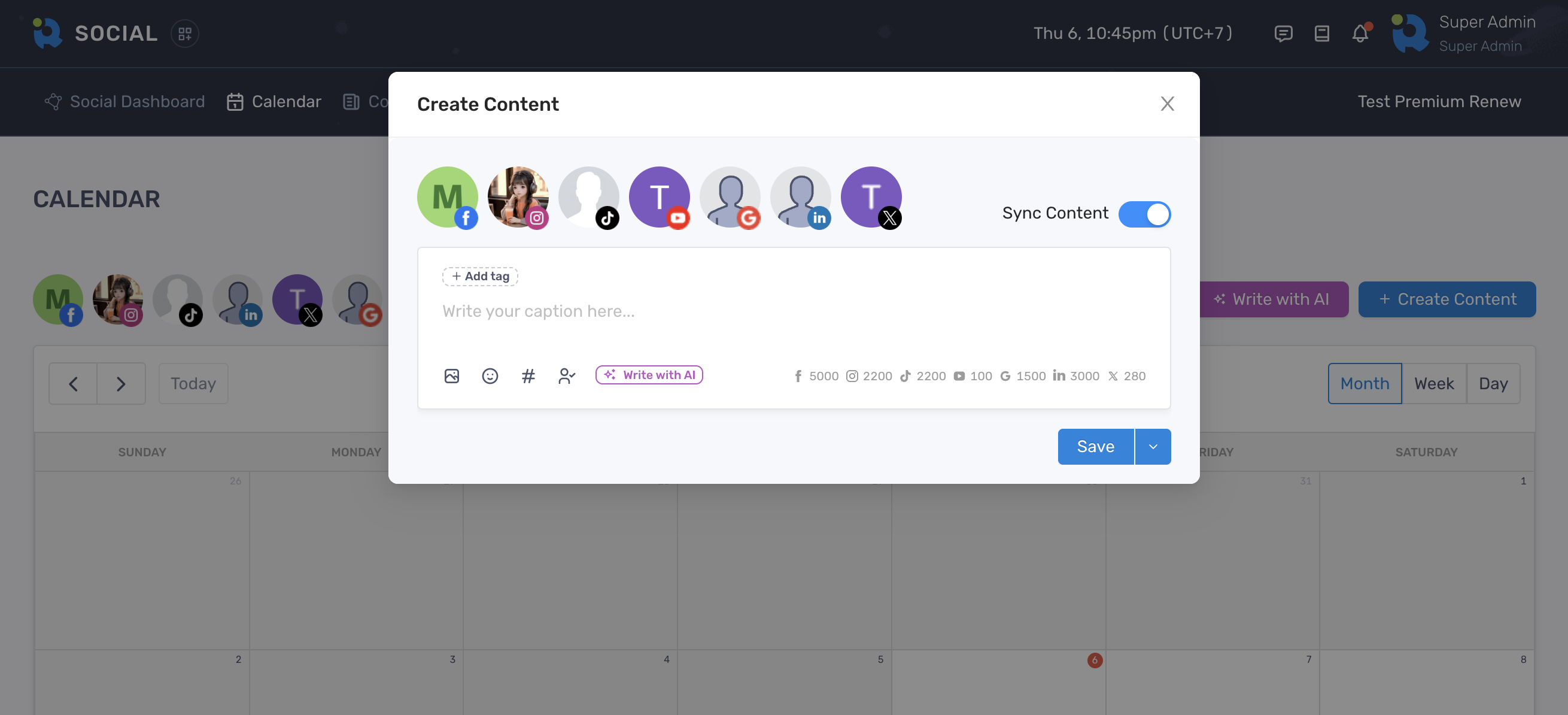Click the hashtag icon in caption editor
Image resolution: width=1568 pixels, height=715 pixels.
528,376
